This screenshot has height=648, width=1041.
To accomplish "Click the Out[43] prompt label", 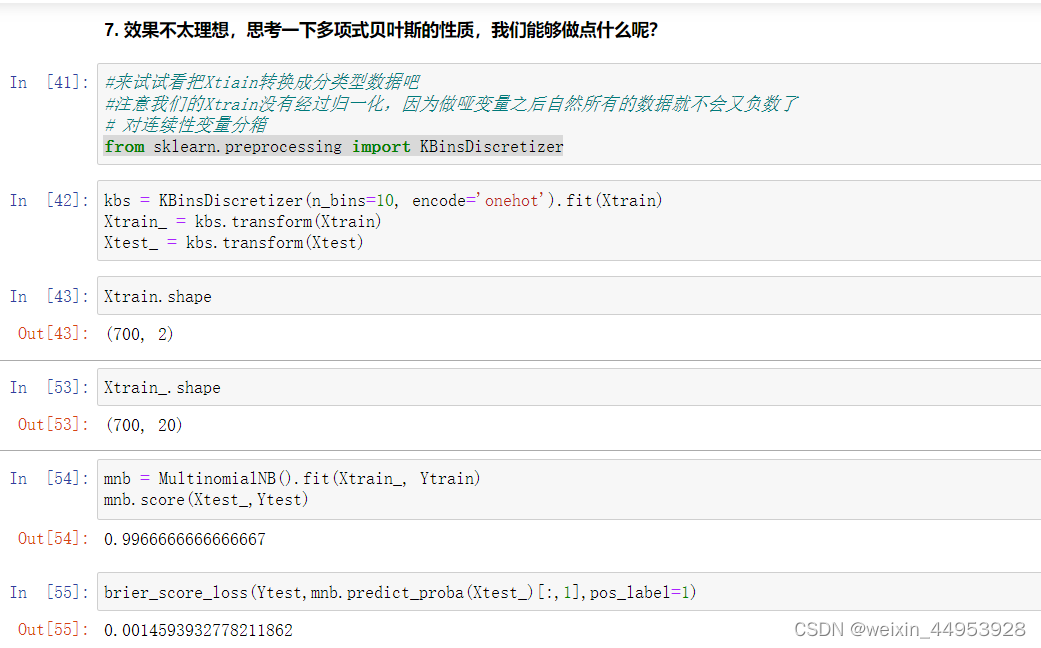I will click(x=53, y=333).
